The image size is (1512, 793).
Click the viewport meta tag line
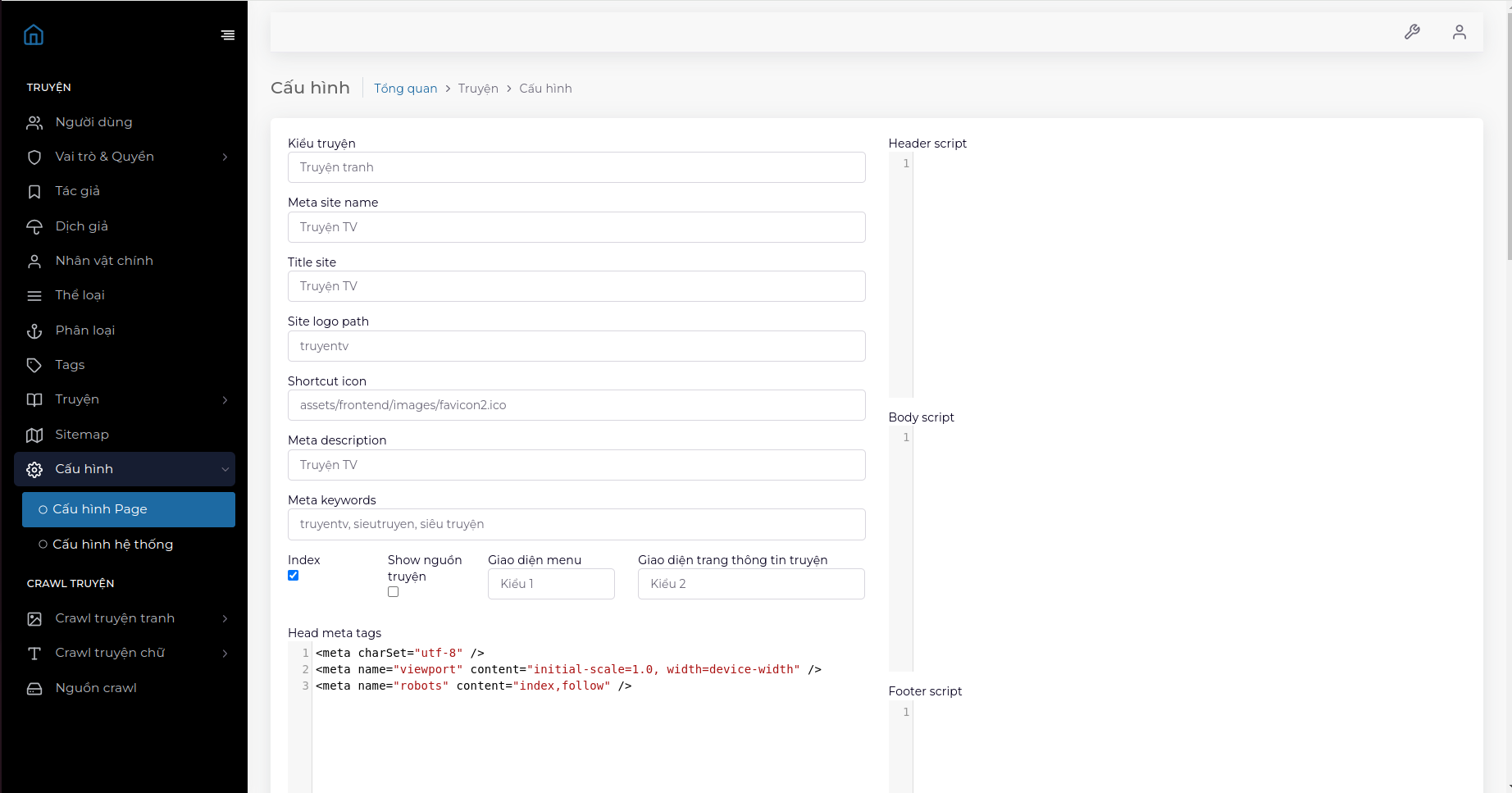tap(568, 669)
